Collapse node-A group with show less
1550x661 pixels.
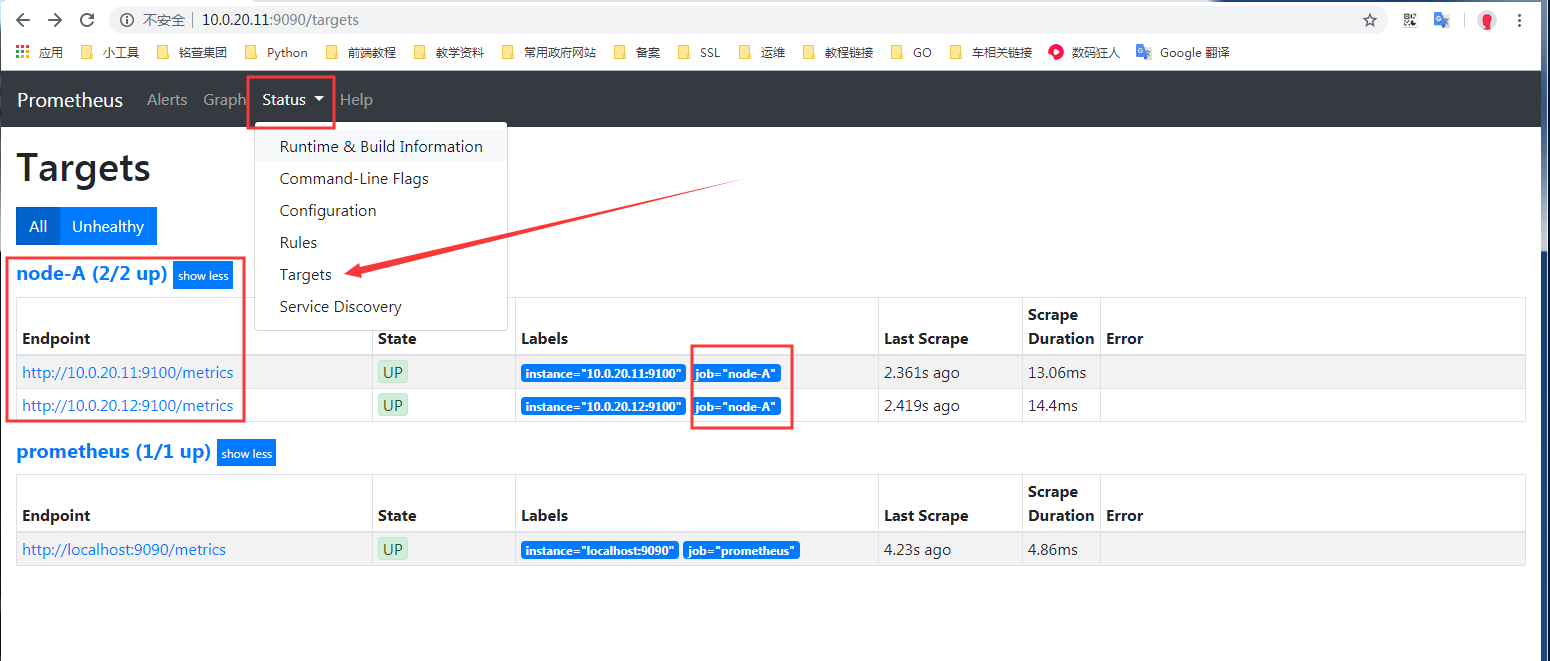click(x=203, y=276)
